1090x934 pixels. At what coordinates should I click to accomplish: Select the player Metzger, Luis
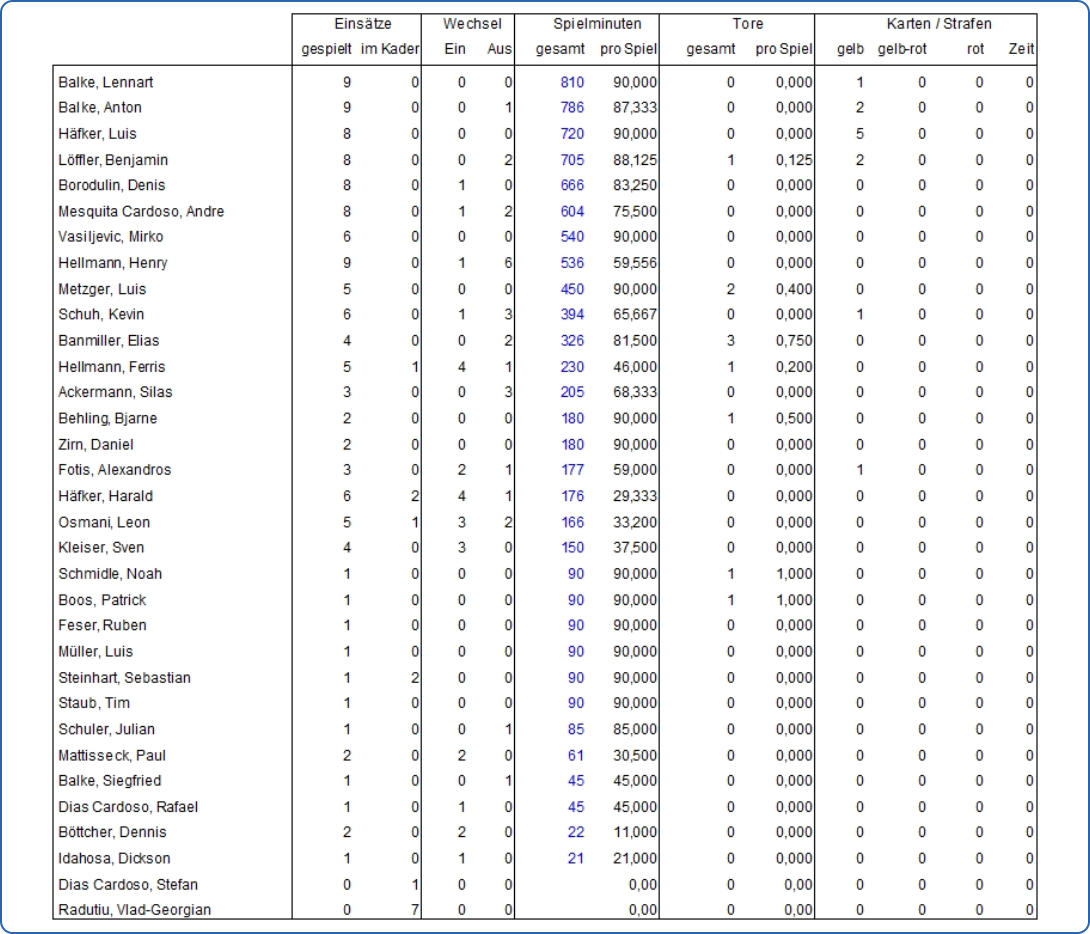click(x=102, y=289)
